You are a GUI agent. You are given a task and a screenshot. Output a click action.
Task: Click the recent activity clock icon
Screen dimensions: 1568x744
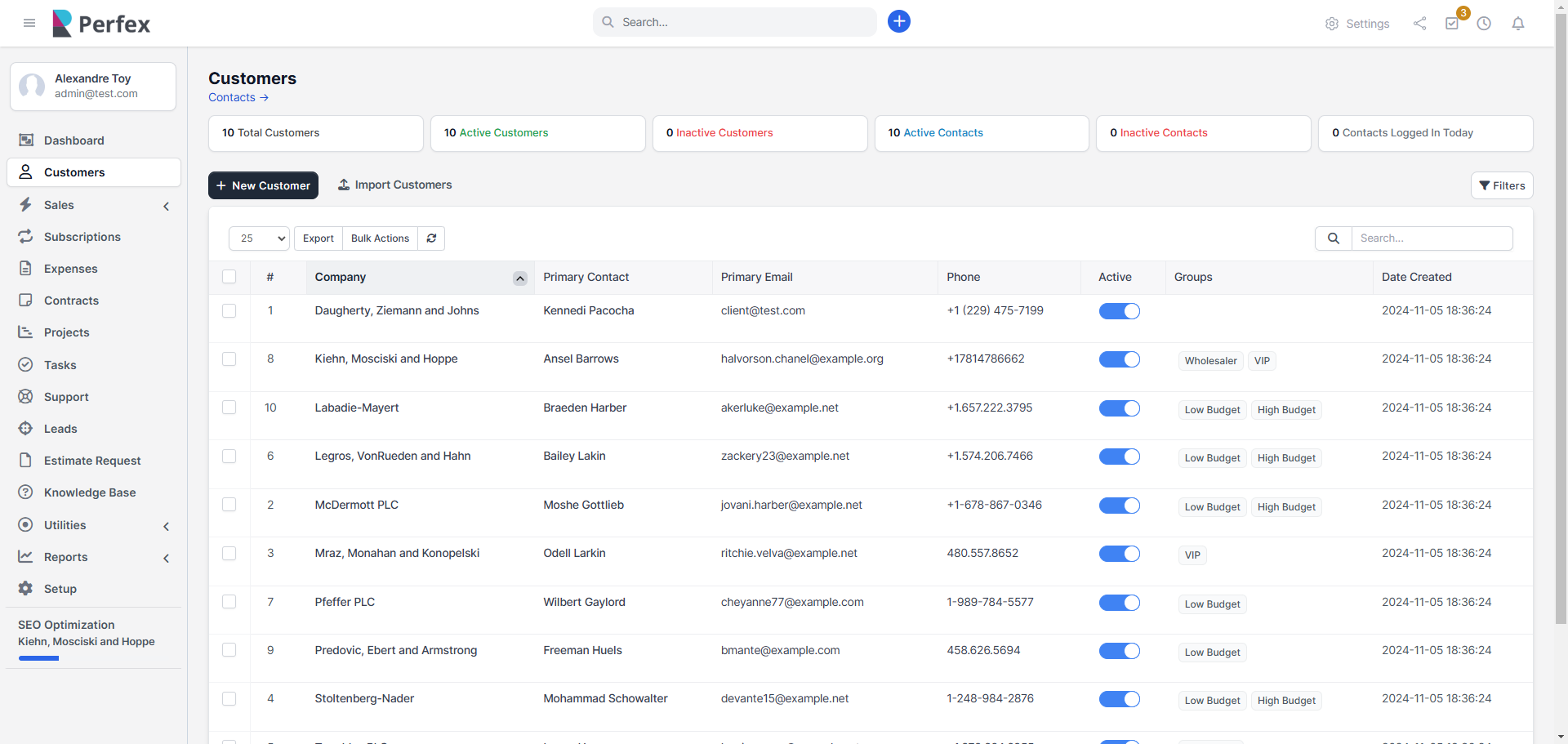tap(1485, 24)
